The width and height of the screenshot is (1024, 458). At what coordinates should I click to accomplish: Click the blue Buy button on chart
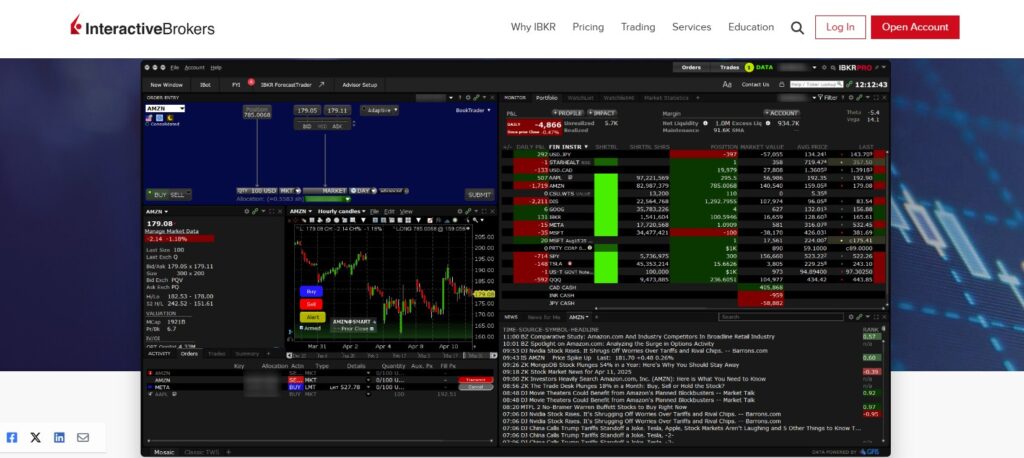pos(311,291)
